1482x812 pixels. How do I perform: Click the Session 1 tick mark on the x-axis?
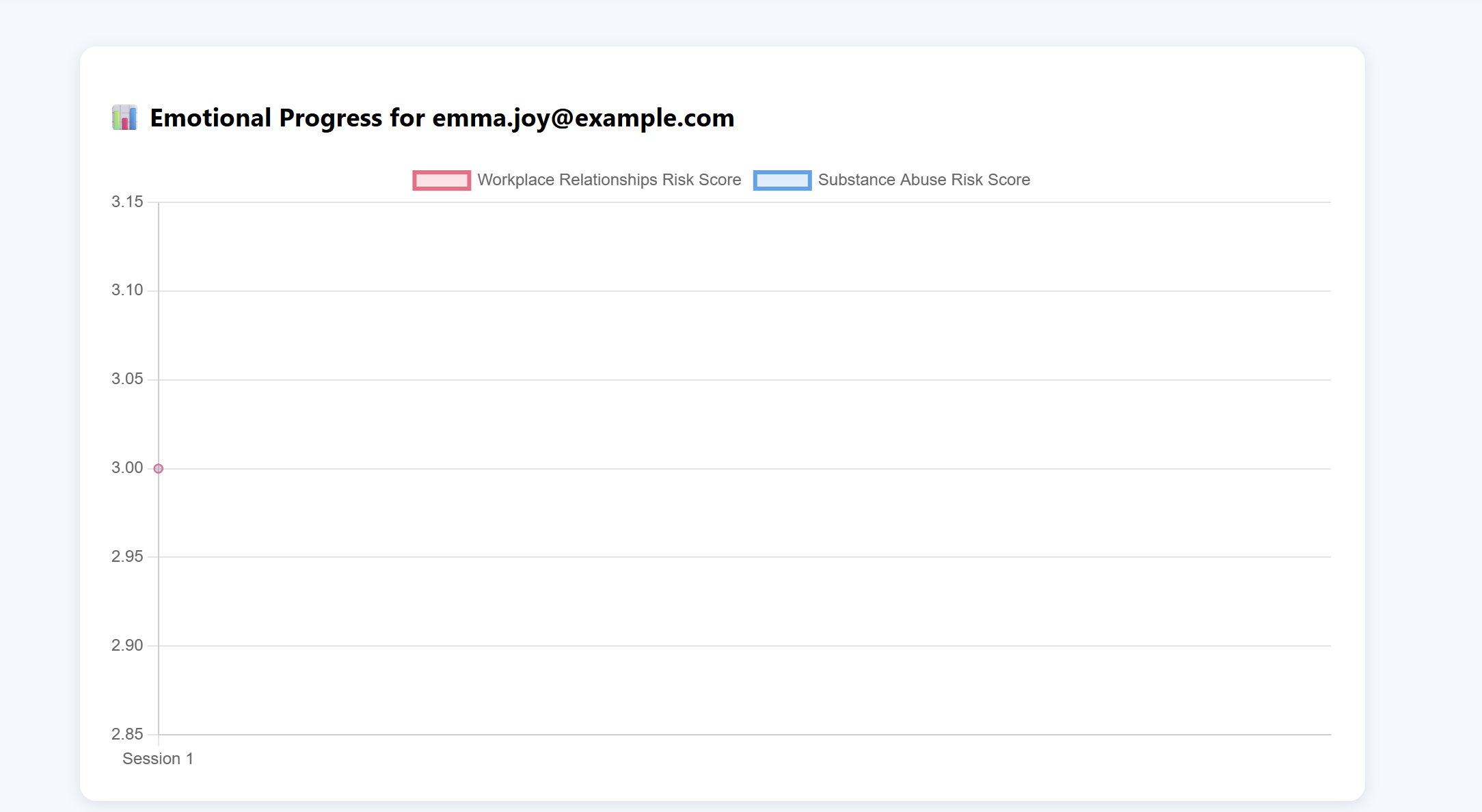159,740
